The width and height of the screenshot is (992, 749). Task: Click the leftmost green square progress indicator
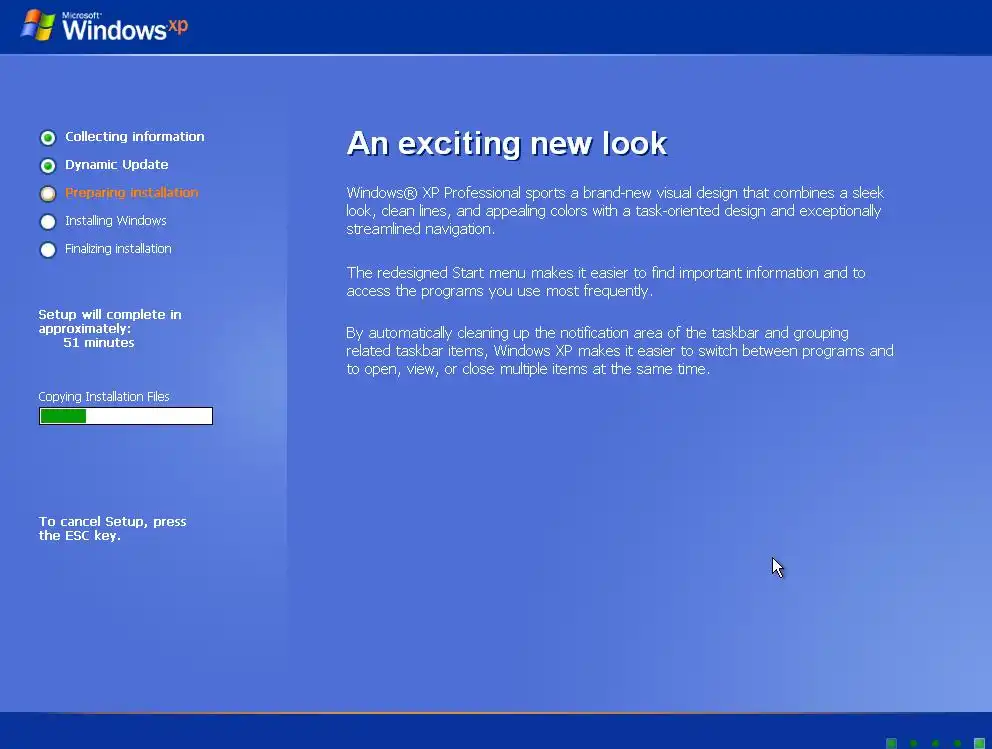(x=891, y=743)
